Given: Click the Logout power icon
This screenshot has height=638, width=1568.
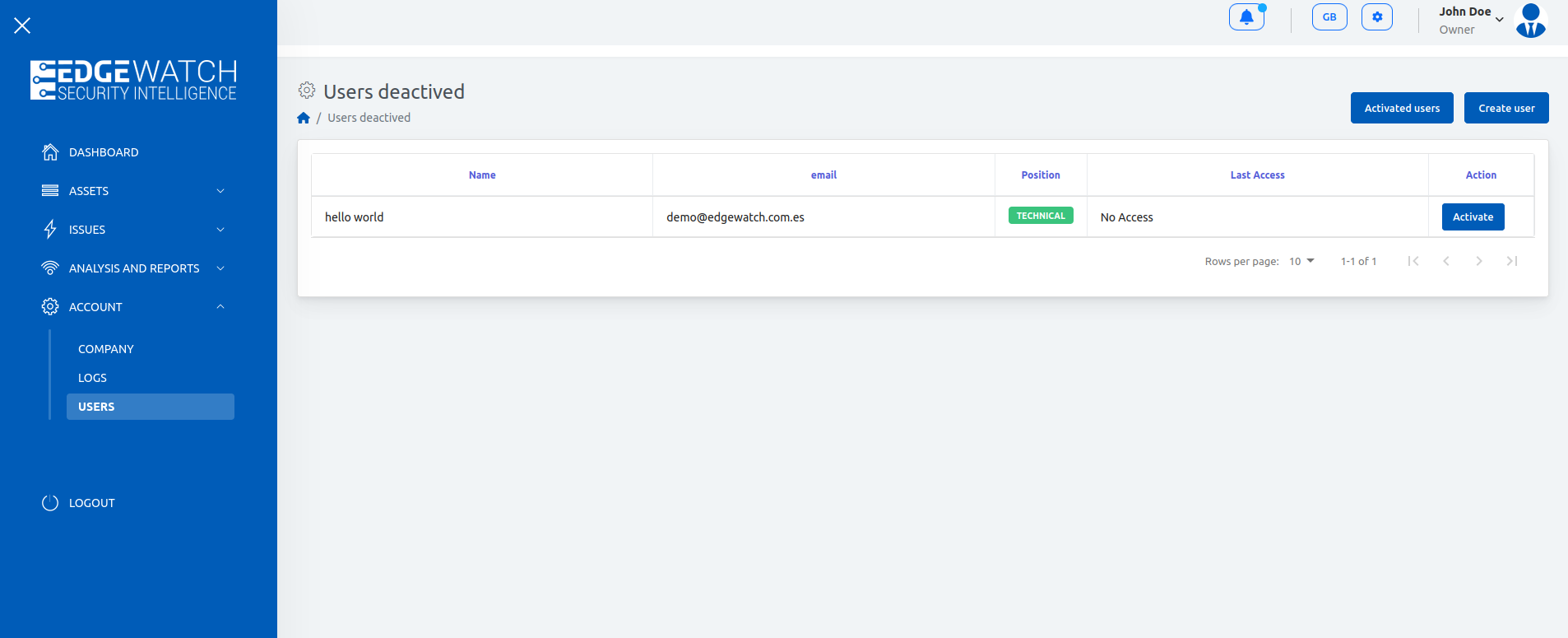Looking at the screenshot, I should click(50, 503).
